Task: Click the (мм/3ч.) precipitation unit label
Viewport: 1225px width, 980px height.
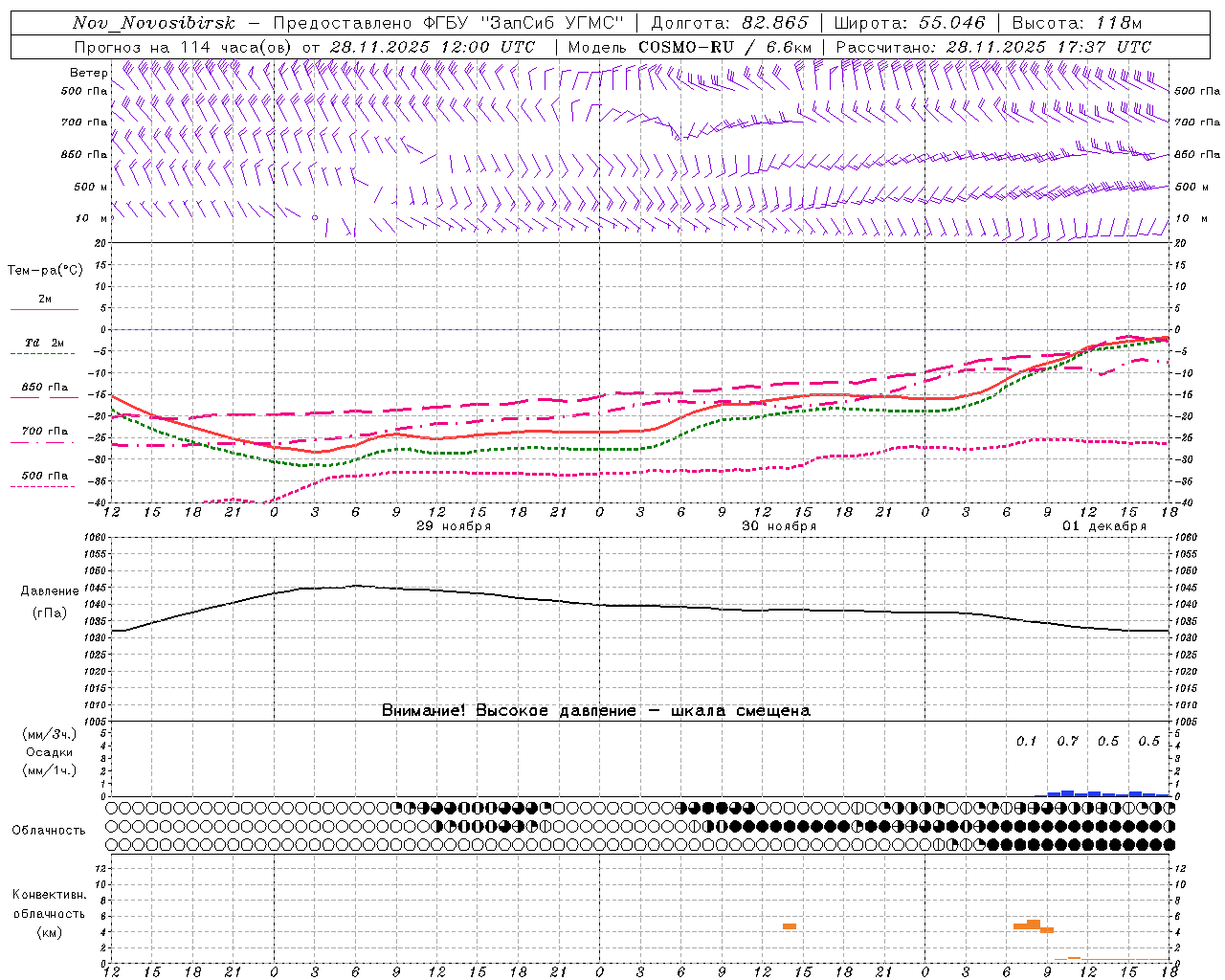Action: [50, 734]
